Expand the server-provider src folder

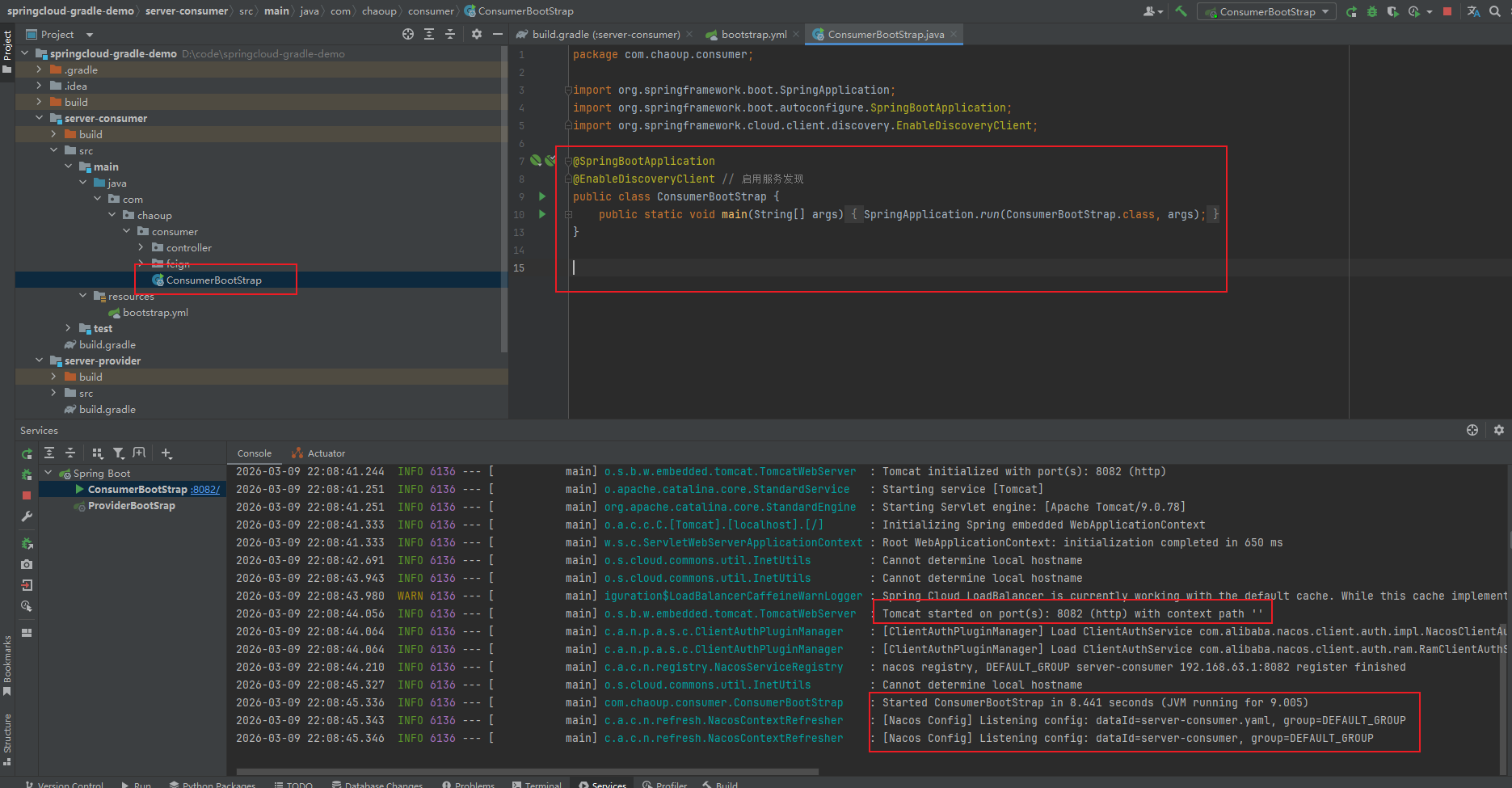click(53, 393)
